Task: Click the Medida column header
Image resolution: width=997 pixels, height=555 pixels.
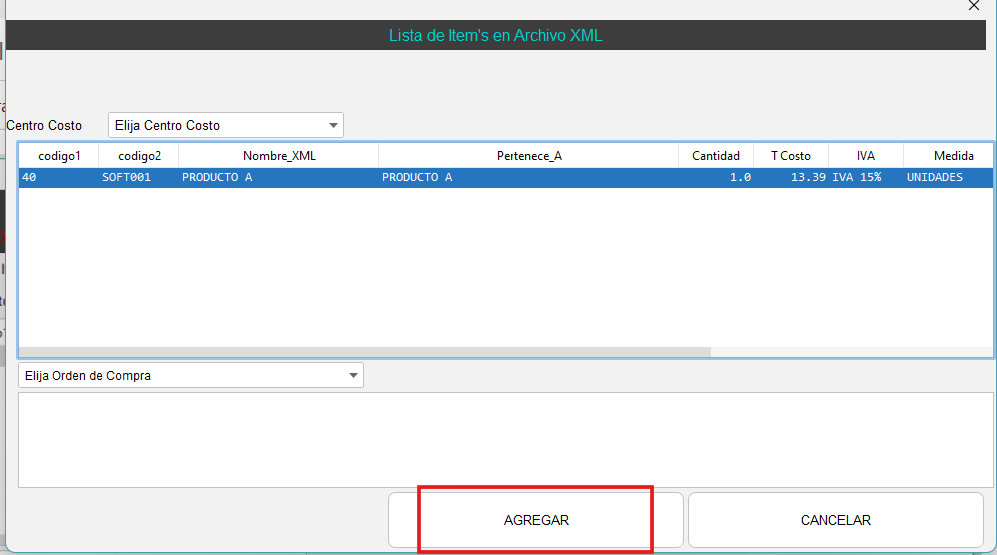Action: point(952,155)
